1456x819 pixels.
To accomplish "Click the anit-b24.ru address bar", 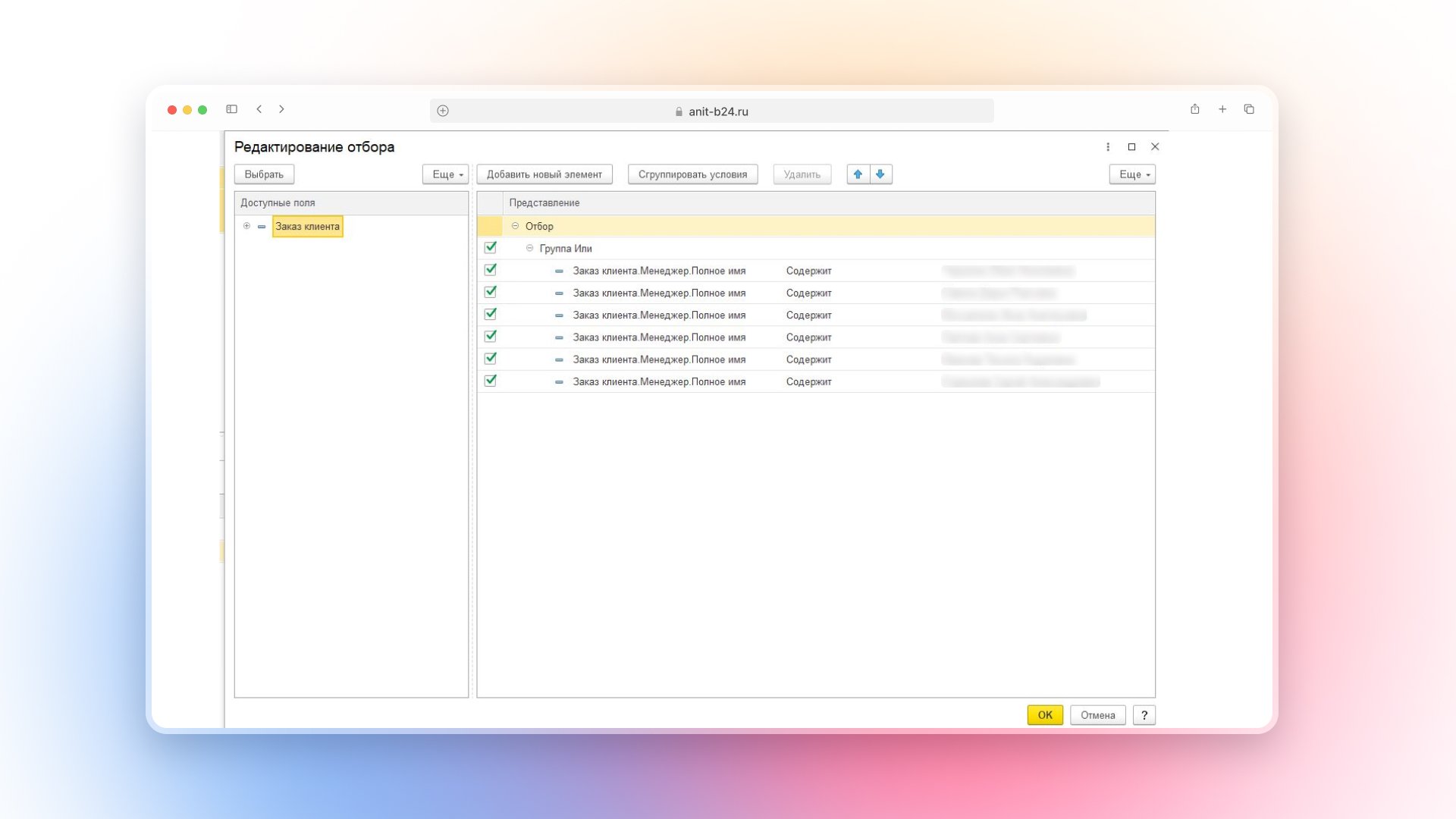I will [711, 111].
